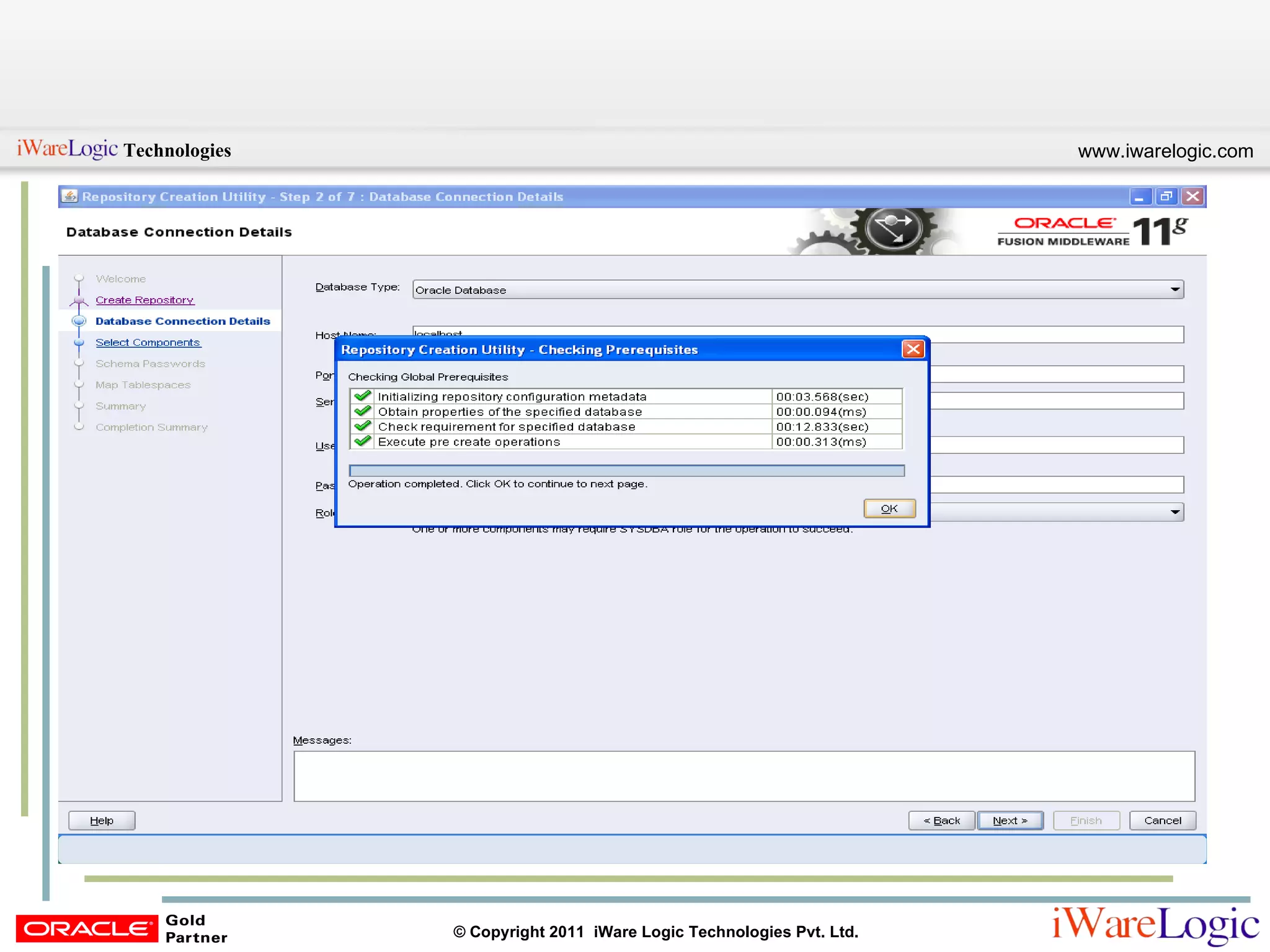Viewport: 1270px width, 952px height.
Task: Click the Create Repository step link
Action: (x=144, y=300)
